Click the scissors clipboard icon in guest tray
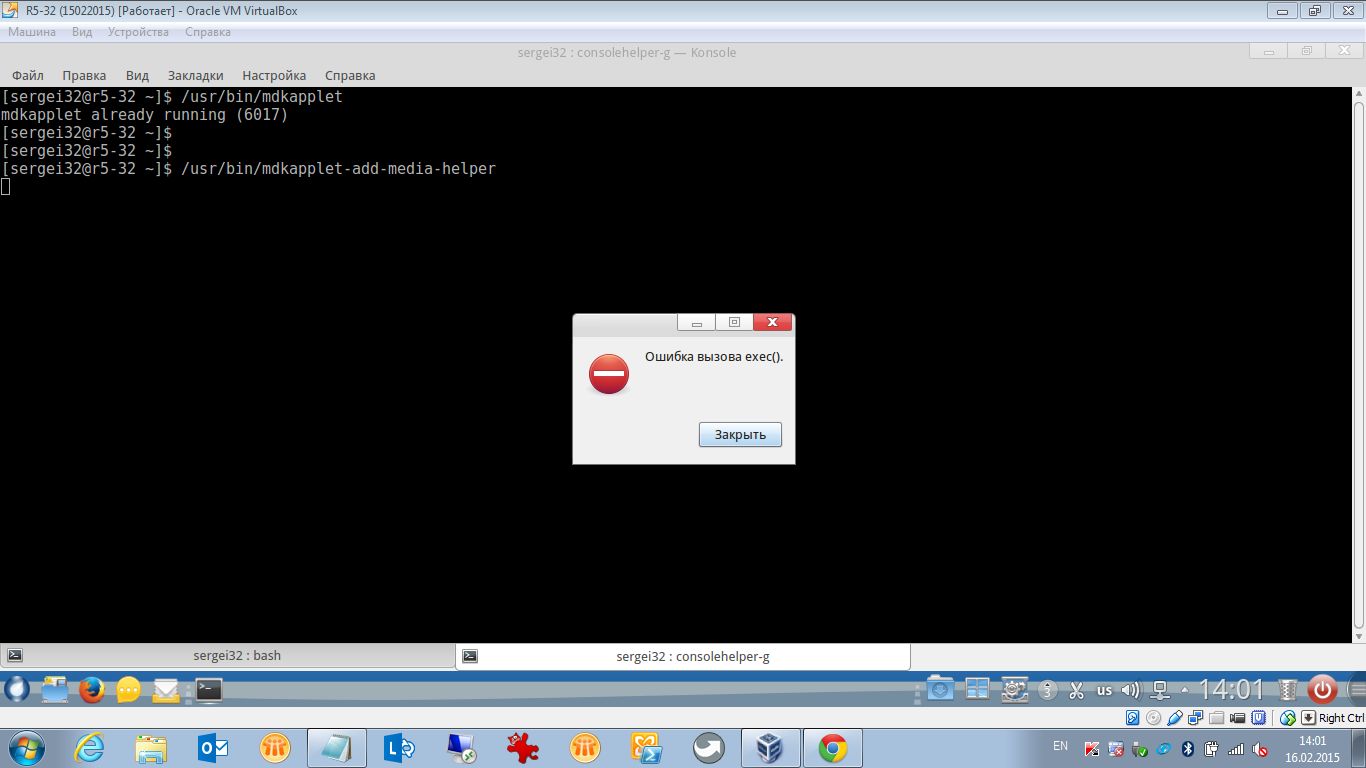This screenshot has width=1366, height=768. pyautogui.click(x=1077, y=690)
